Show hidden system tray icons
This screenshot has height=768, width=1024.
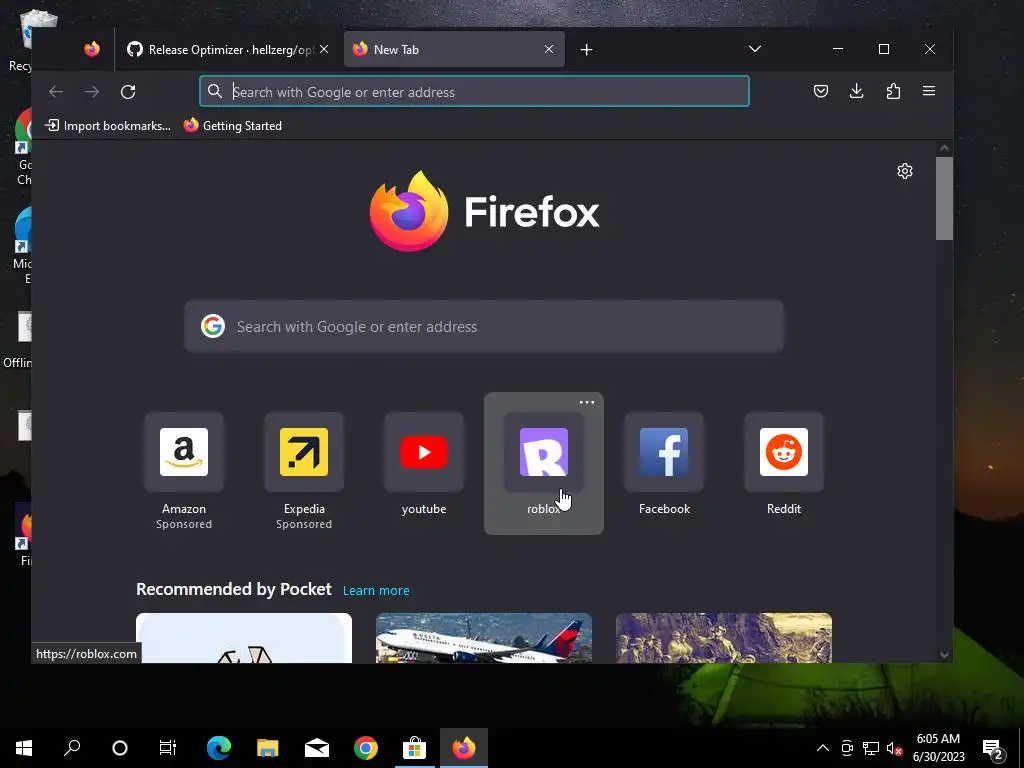(x=823, y=748)
